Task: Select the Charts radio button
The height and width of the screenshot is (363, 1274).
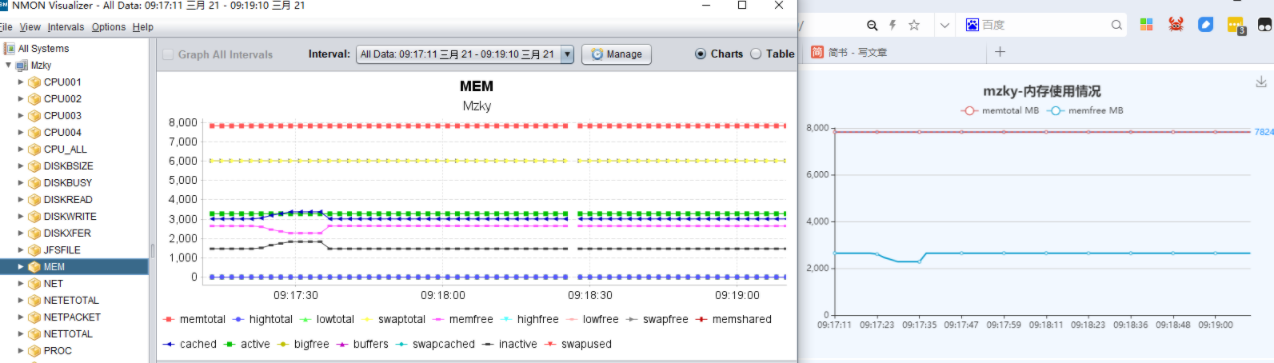Action: pos(700,54)
